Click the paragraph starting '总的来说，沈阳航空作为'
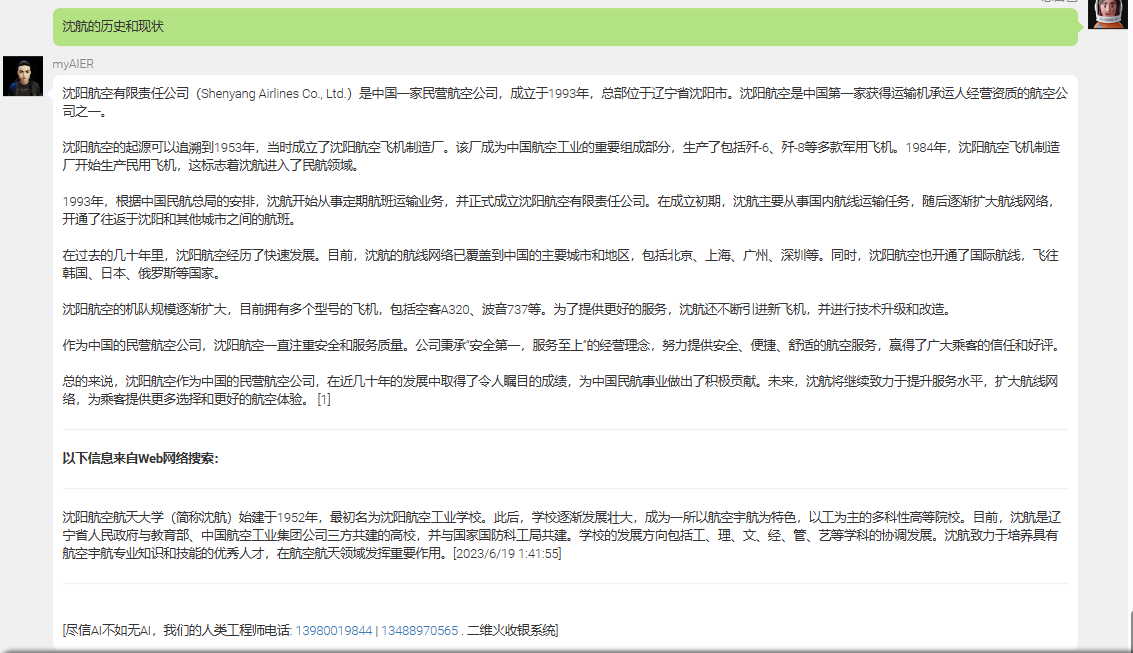This screenshot has width=1133, height=653. click(560, 390)
